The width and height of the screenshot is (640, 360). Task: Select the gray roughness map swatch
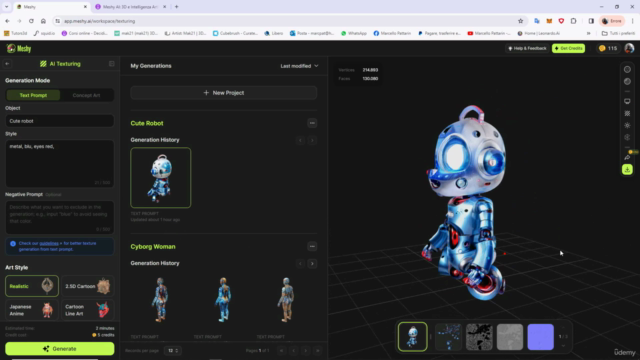pyautogui.click(x=510, y=337)
